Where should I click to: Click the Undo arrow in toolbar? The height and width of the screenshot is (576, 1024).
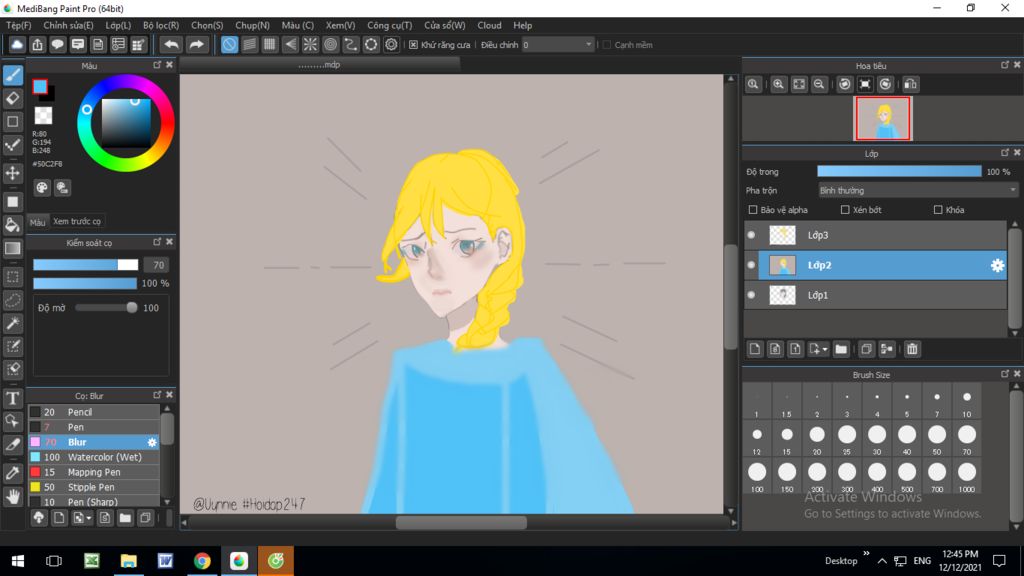171,44
